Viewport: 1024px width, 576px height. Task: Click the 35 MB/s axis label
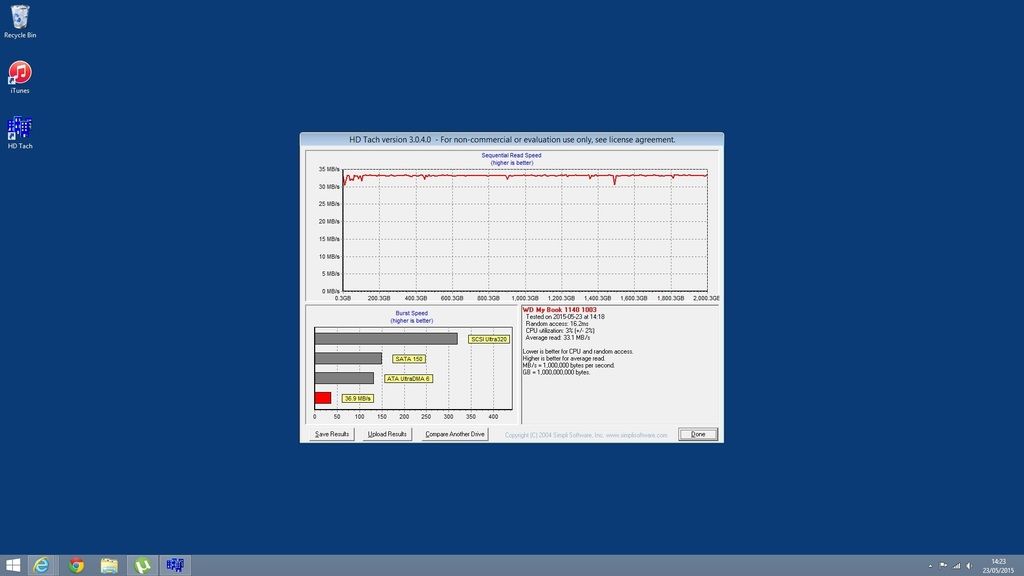pos(328,169)
